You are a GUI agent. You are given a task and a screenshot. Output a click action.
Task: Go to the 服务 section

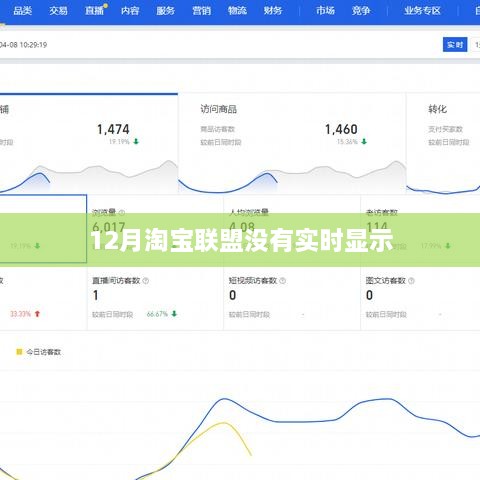(166, 11)
